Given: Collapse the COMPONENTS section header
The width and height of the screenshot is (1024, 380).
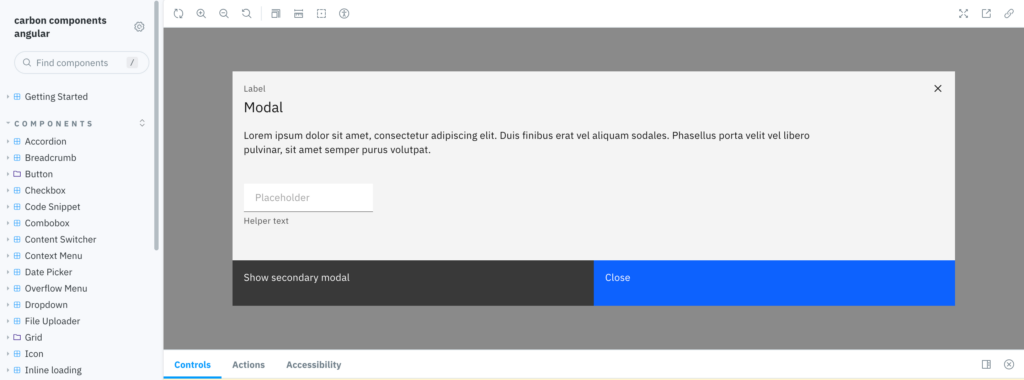Looking at the screenshot, I should (54, 123).
